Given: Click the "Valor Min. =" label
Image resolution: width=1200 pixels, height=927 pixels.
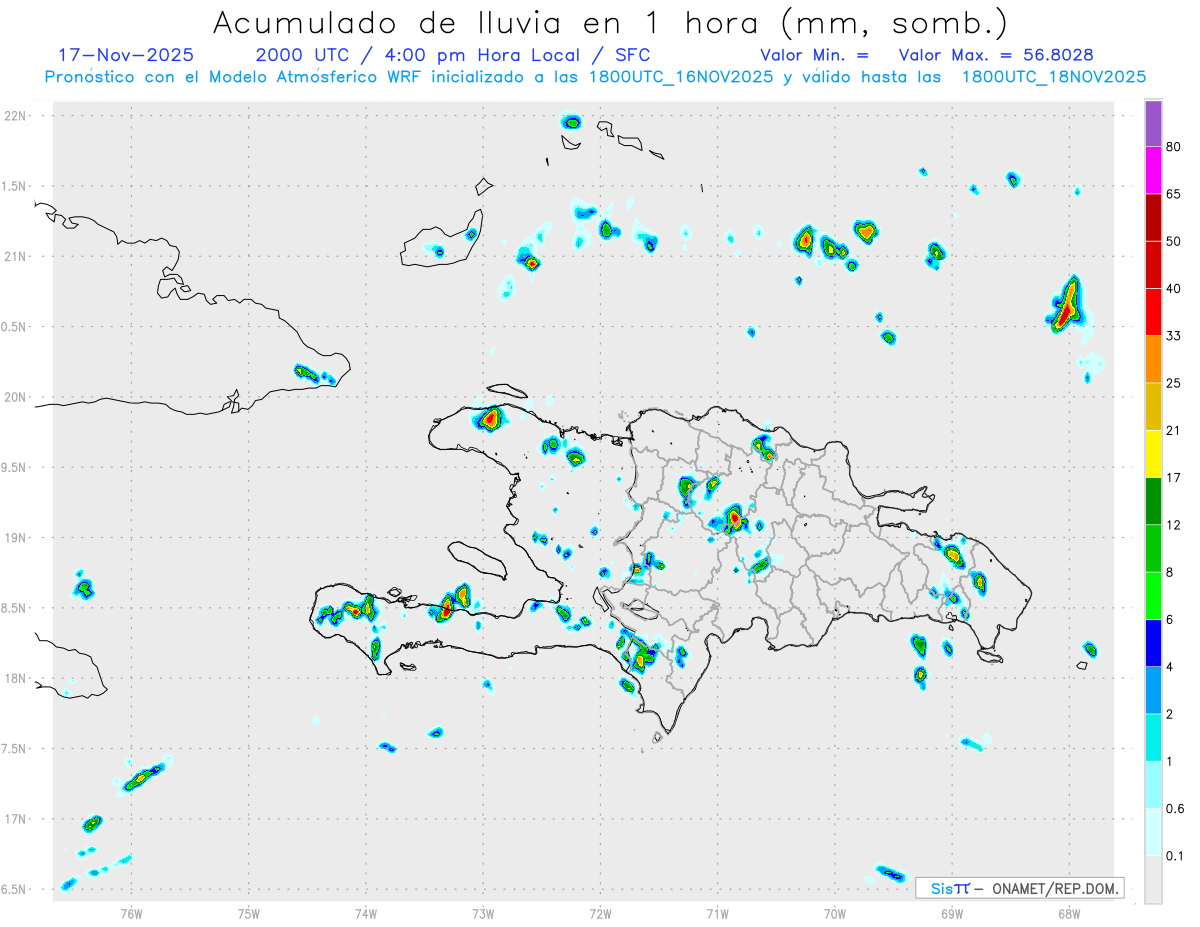Looking at the screenshot, I should (x=814, y=55).
